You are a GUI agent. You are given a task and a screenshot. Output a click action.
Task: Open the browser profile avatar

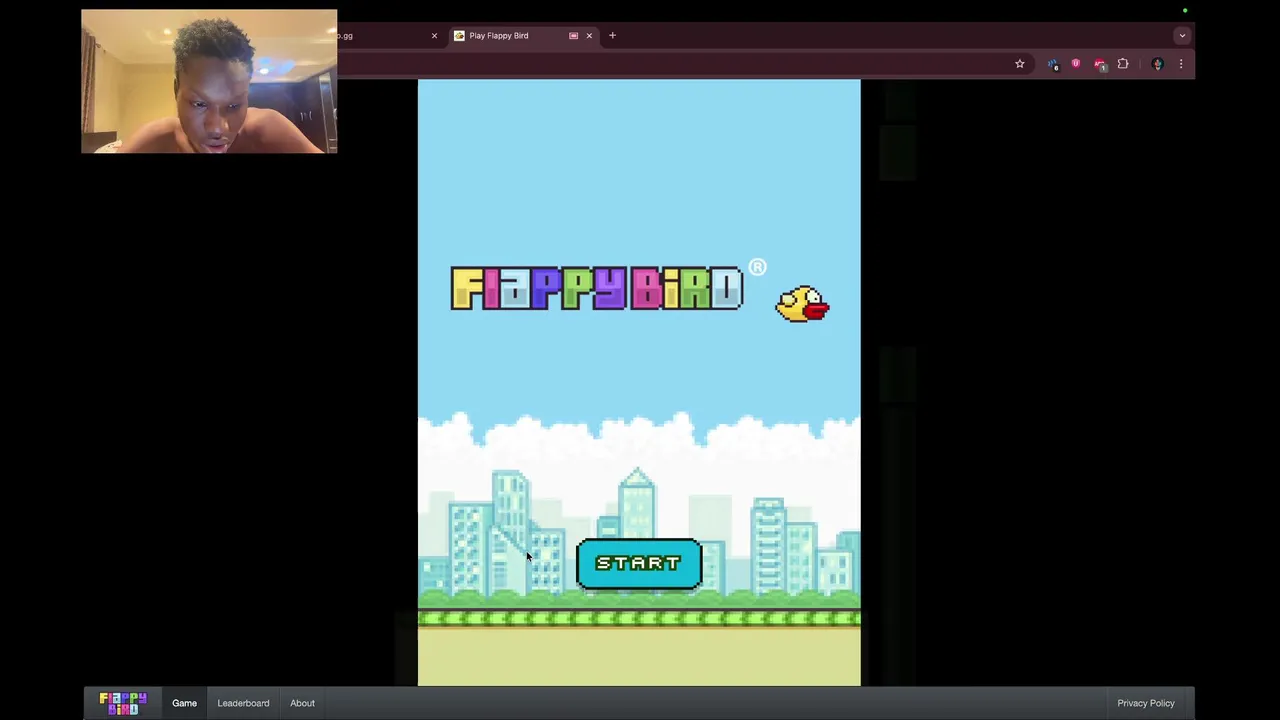(x=1158, y=64)
